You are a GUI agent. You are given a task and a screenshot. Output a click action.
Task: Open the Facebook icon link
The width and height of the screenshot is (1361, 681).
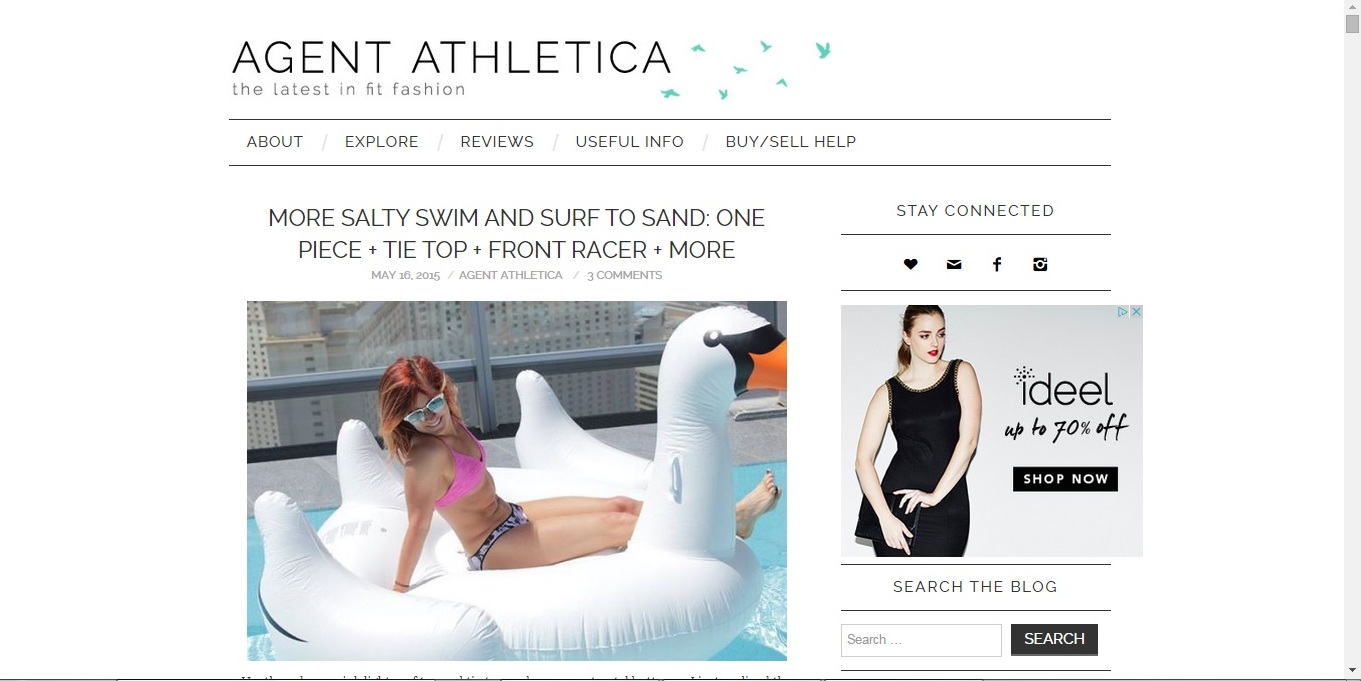pyautogui.click(x=997, y=264)
